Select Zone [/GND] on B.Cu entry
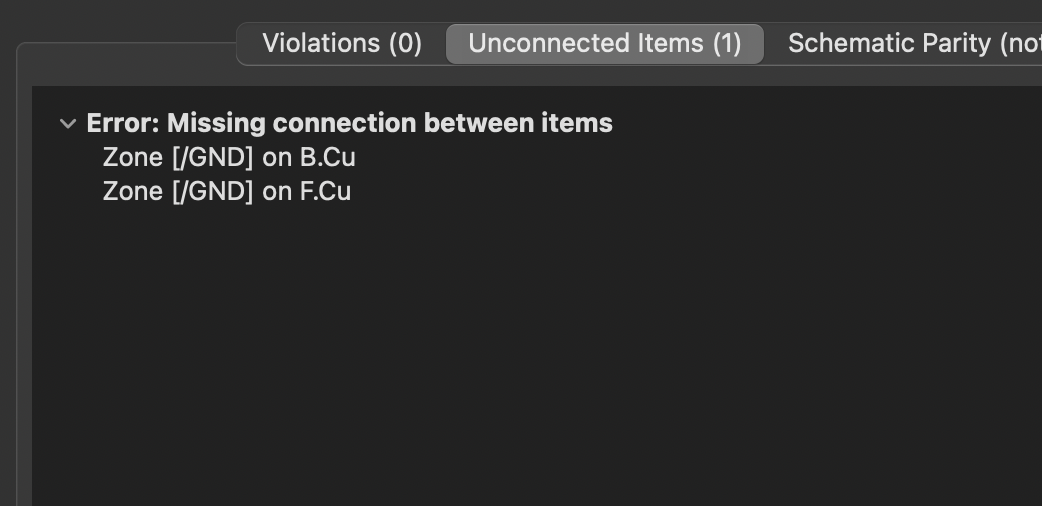Image resolution: width=1042 pixels, height=506 pixels. click(228, 158)
